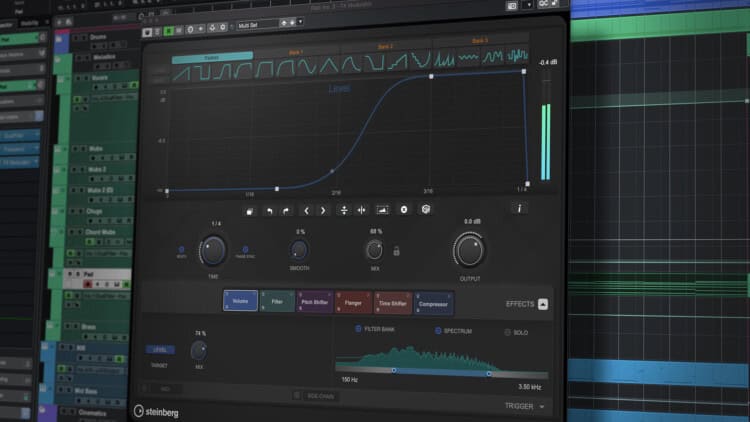Screen dimensions: 750x422
Task: Switch to the Factory shape tab
Action: (212, 57)
